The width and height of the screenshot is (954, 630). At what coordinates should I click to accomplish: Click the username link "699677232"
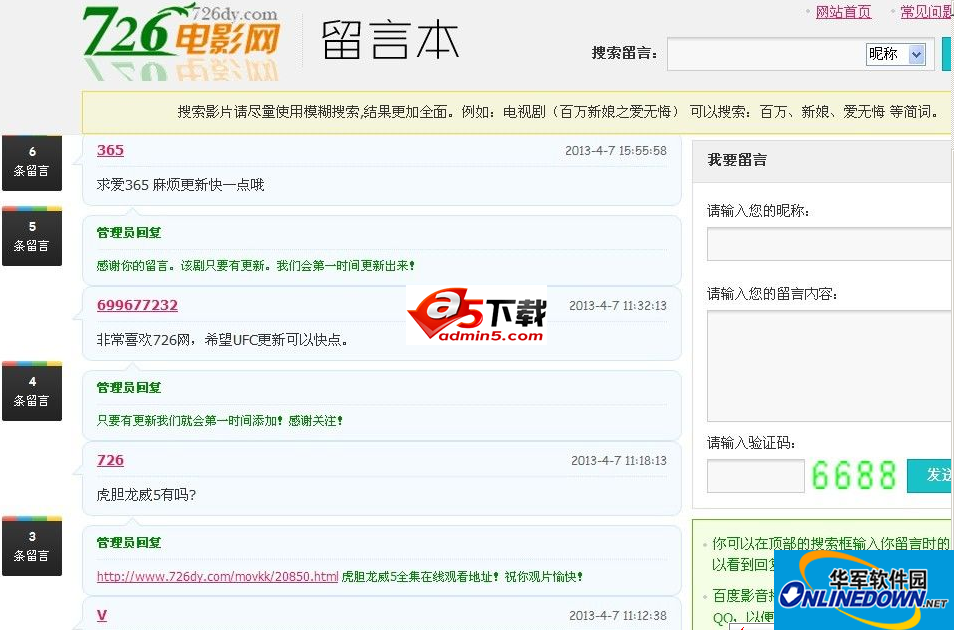tap(137, 305)
